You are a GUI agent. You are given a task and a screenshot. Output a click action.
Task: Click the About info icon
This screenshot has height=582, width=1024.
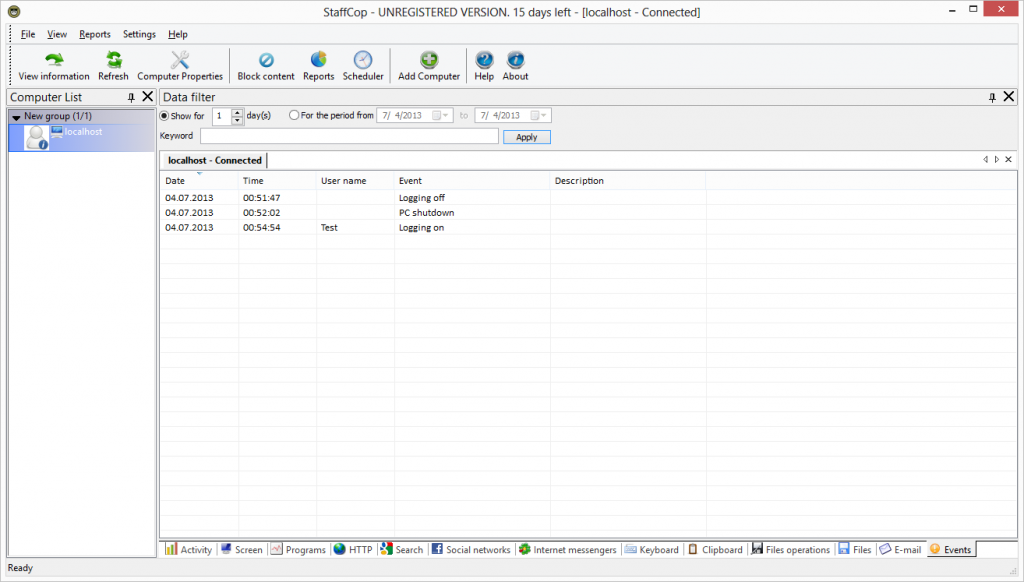515,60
